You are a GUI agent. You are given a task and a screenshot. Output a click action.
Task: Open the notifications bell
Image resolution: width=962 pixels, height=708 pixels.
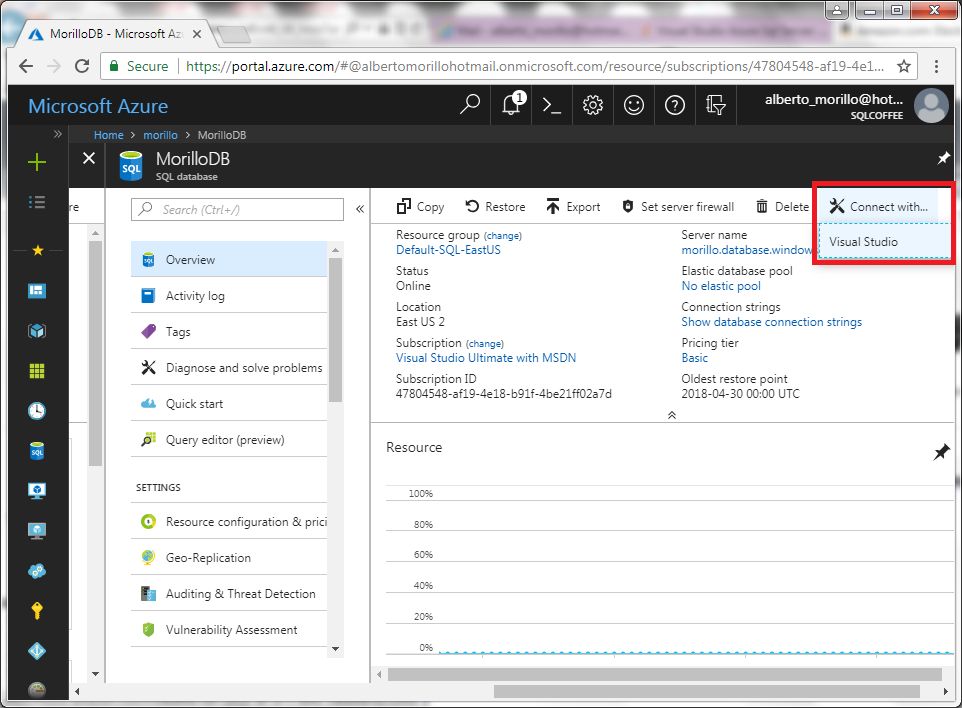point(512,105)
